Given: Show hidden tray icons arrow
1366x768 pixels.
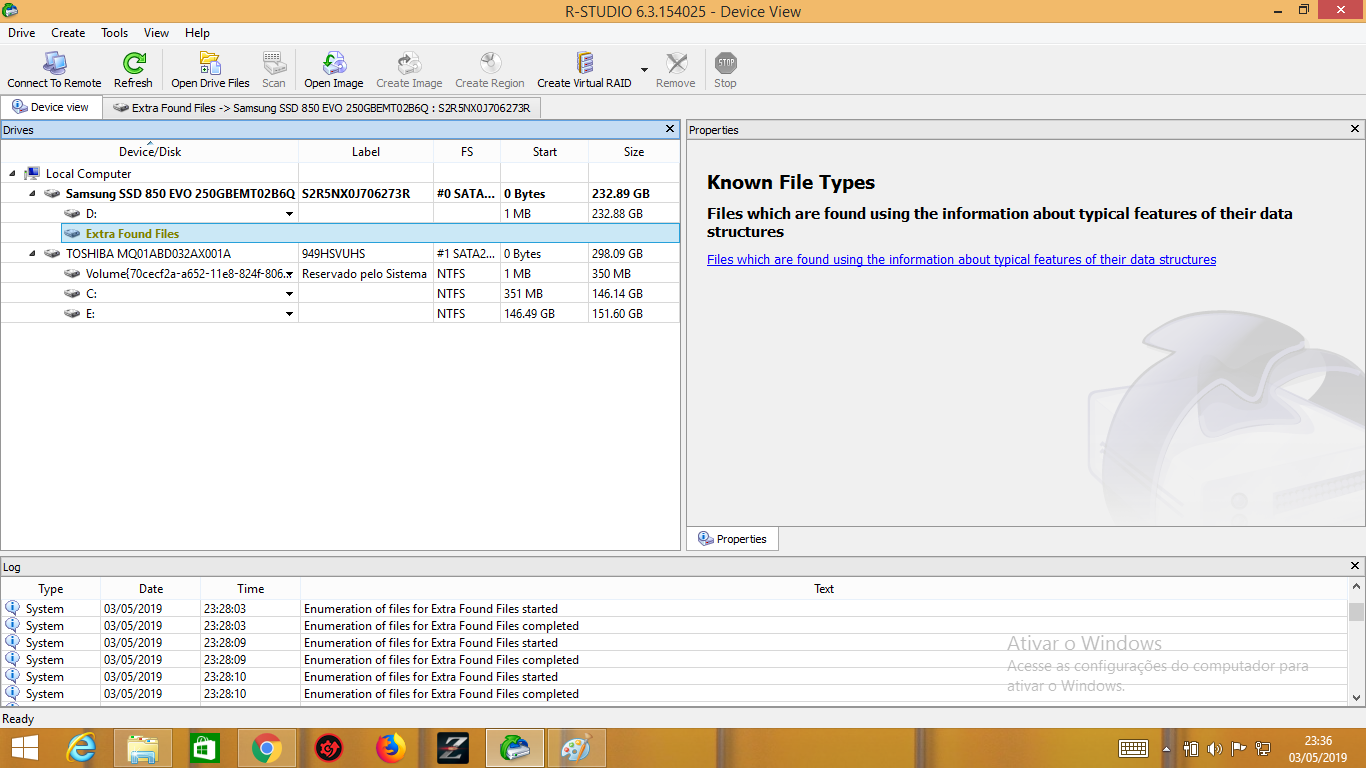Looking at the screenshot, I should click(1166, 748).
